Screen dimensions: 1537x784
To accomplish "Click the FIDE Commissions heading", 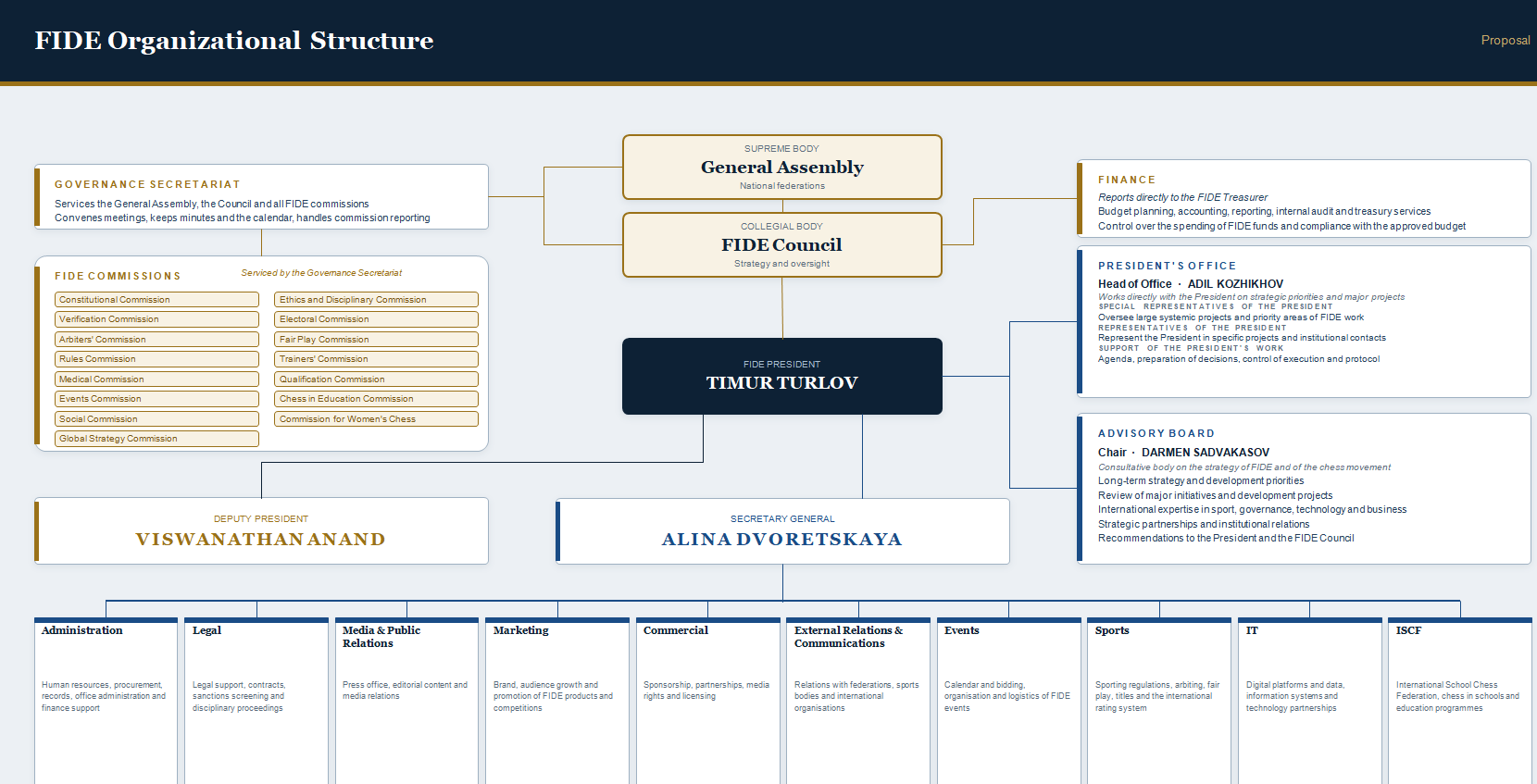I will point(118,277).
